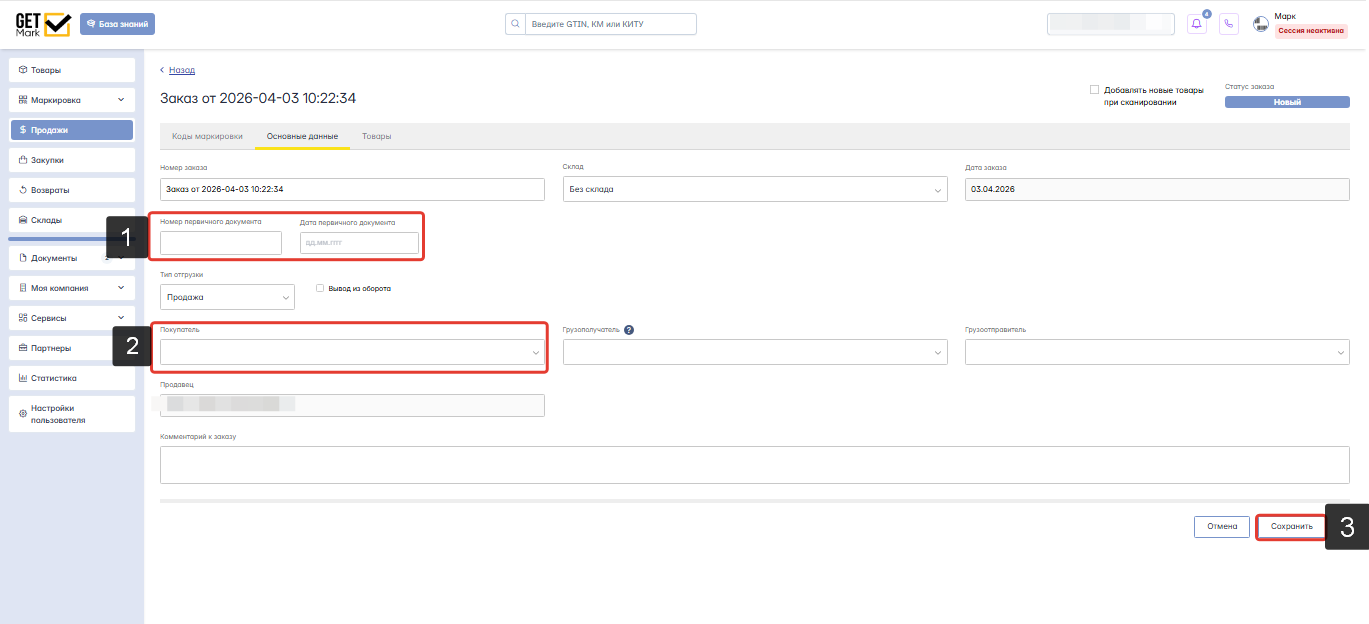Click the Комментарий к заказу text area
Screen dimensions: 1369x624
pyautogui.click(x=755, y=465)
